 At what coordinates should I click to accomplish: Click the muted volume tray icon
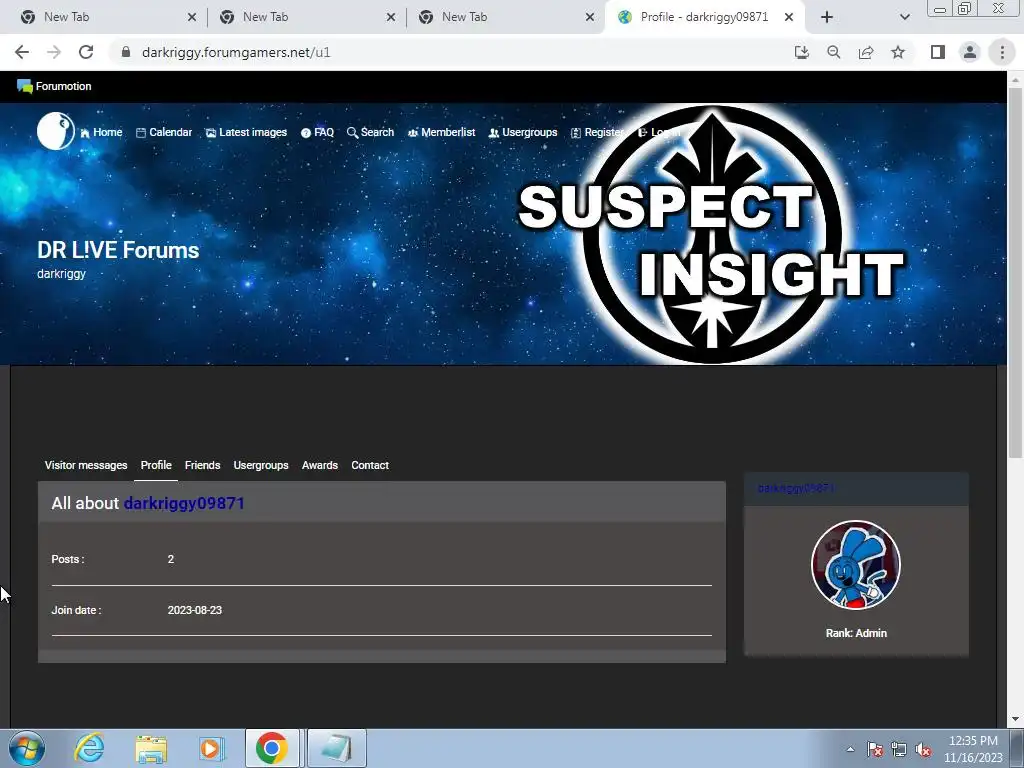click(x=923, y=750)
